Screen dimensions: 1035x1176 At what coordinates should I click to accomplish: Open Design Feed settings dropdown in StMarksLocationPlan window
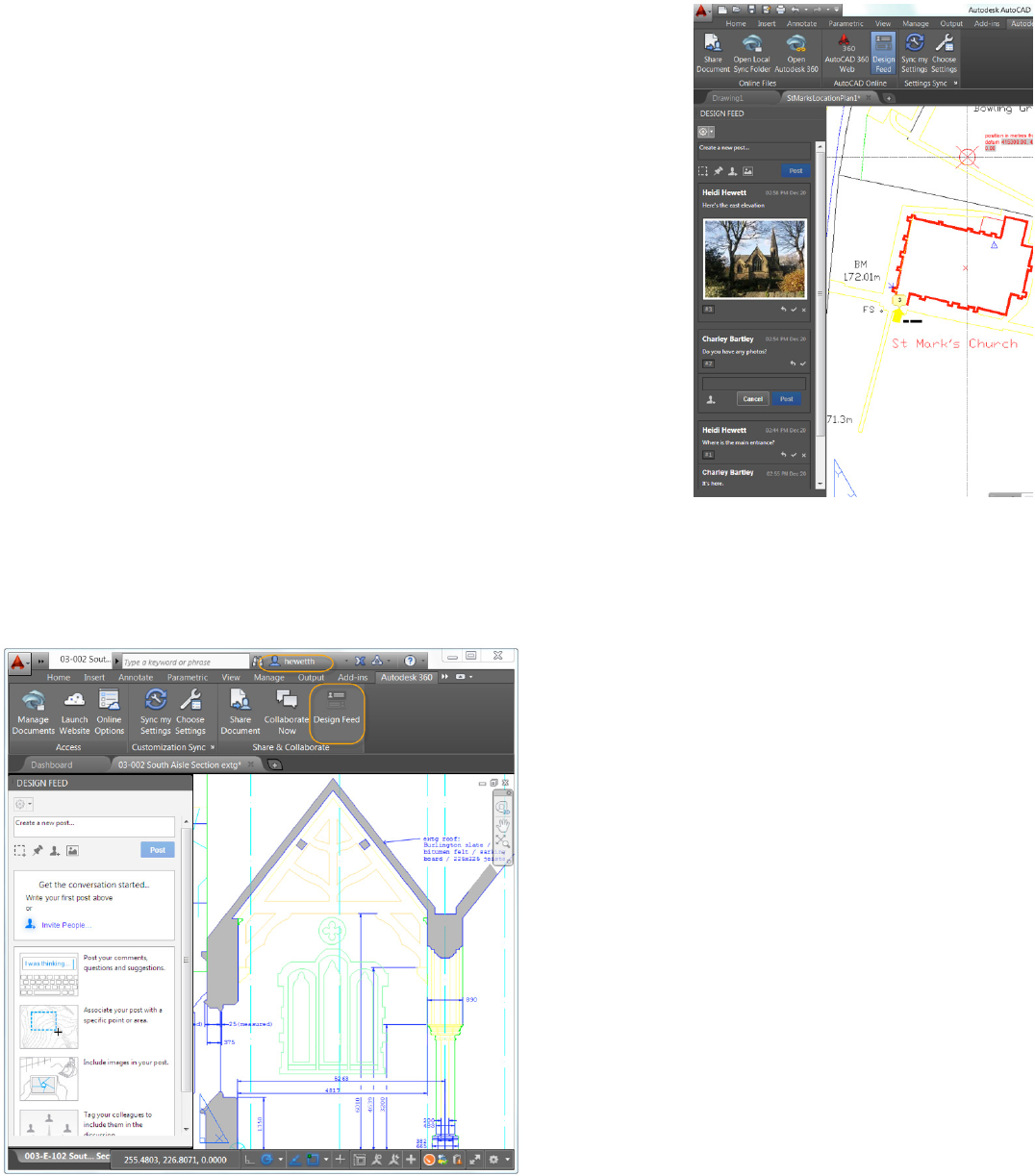[x=707, y=132]
